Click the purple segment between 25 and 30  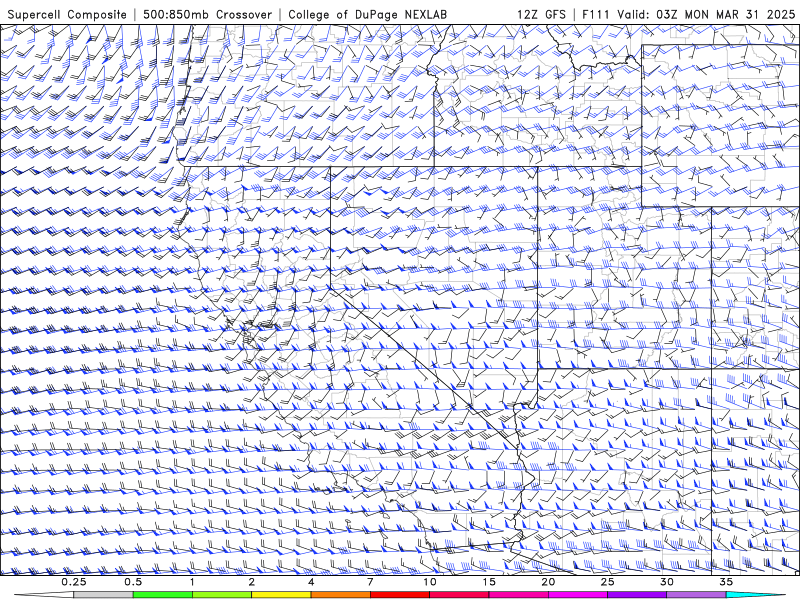click(637, 595)
